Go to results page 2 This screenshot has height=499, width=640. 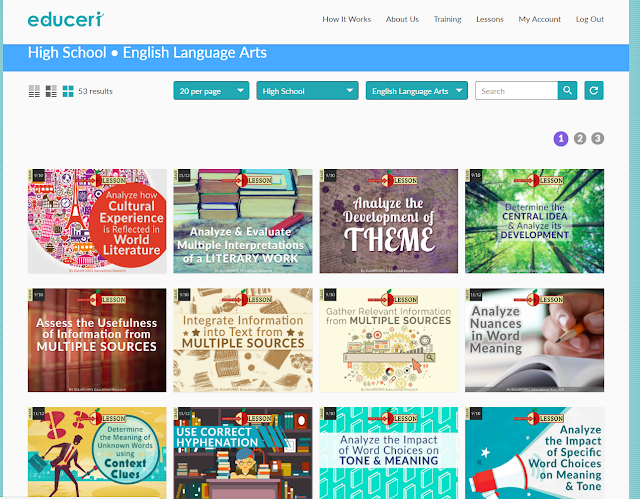(580, 139)
